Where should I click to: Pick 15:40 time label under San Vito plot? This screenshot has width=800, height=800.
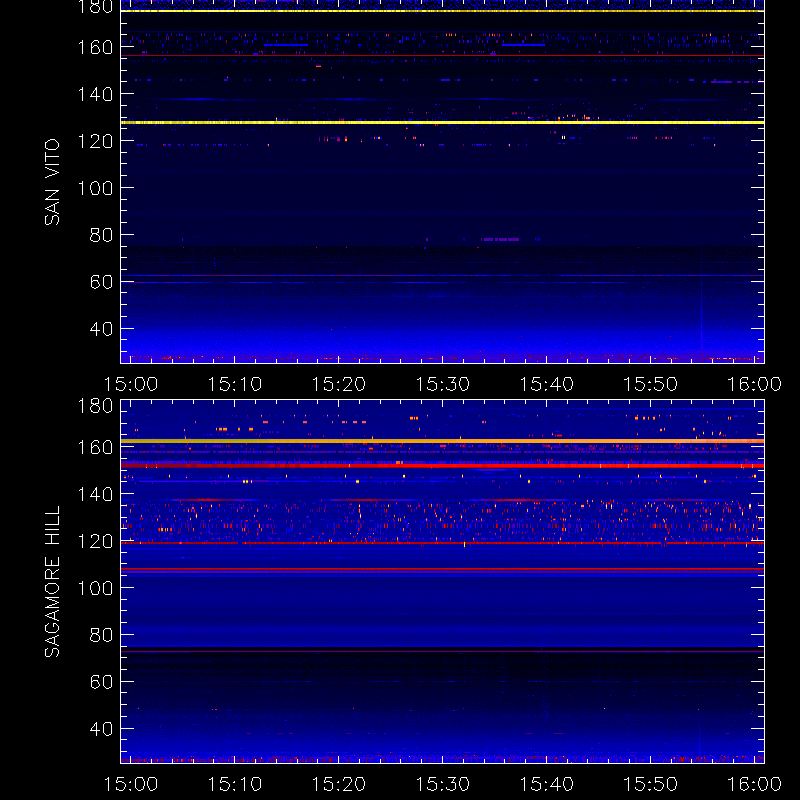click(546, 384)
